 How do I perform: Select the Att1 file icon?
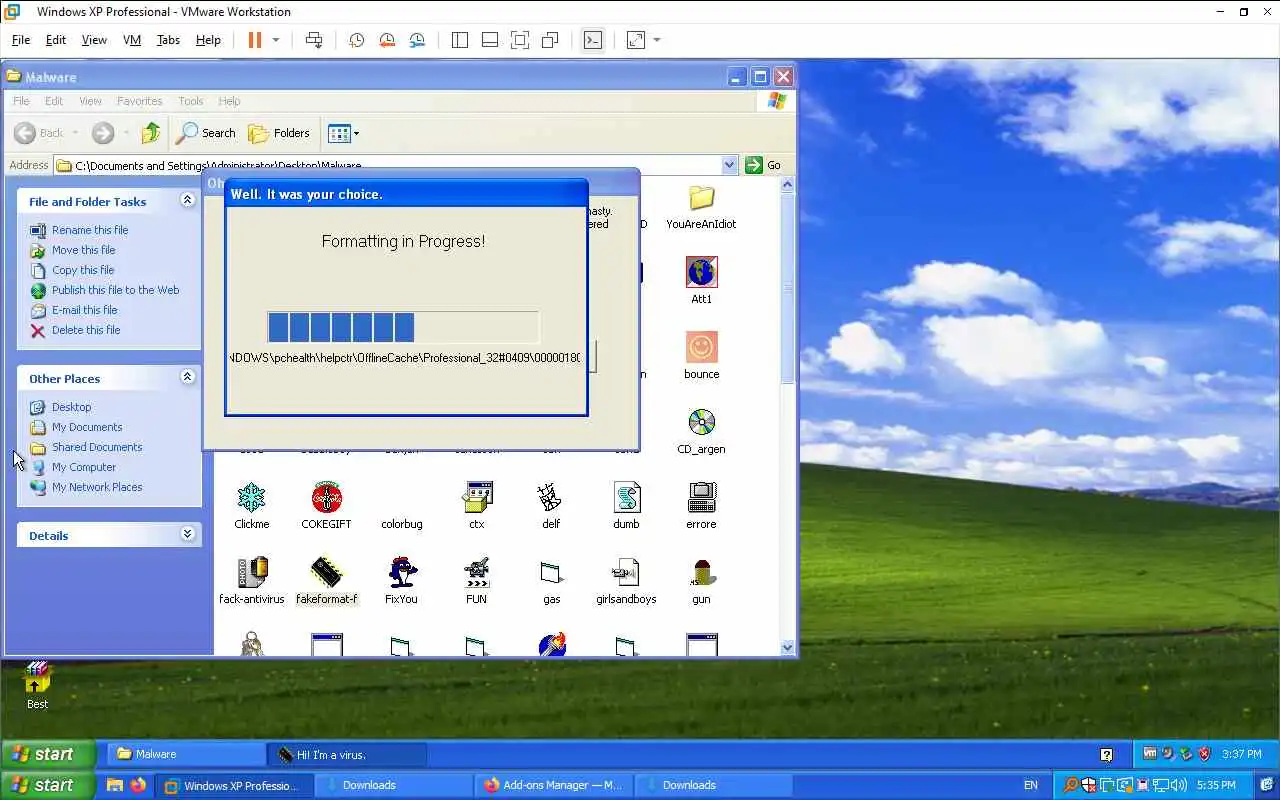(701, 272)
